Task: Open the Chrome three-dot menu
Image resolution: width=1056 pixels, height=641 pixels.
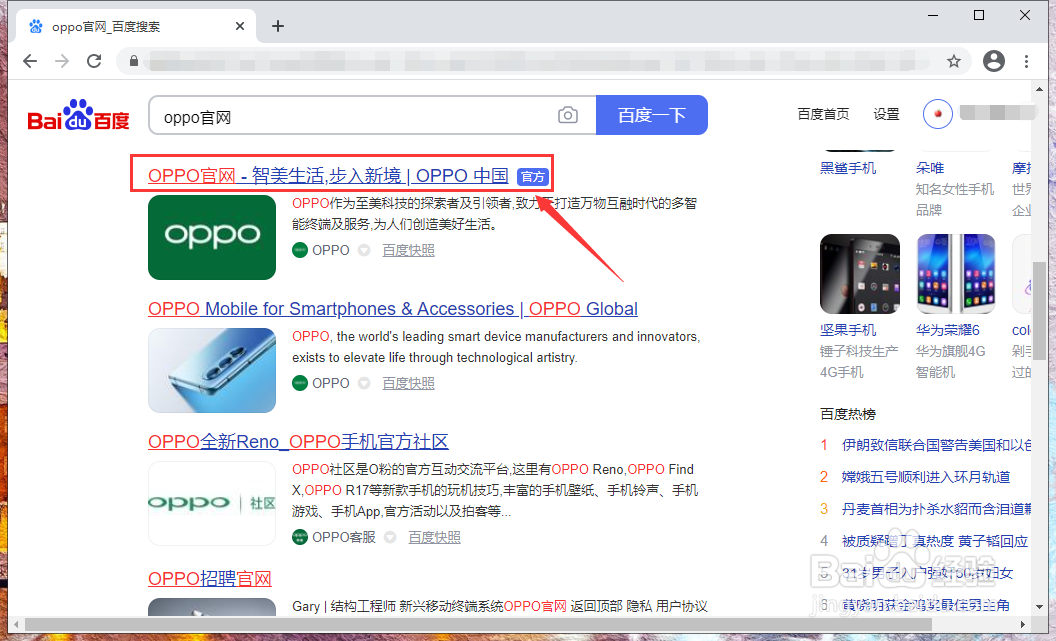Action: [1026, 61]
